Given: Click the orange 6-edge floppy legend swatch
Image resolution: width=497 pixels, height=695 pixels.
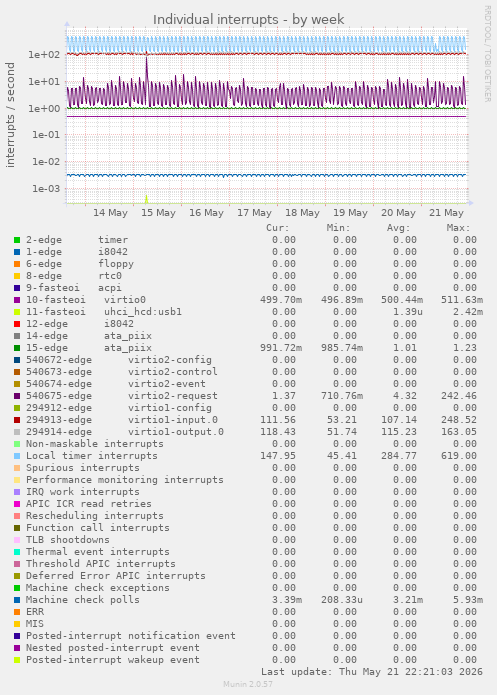Looking at the screenshot, I should [x=17, y=264].
